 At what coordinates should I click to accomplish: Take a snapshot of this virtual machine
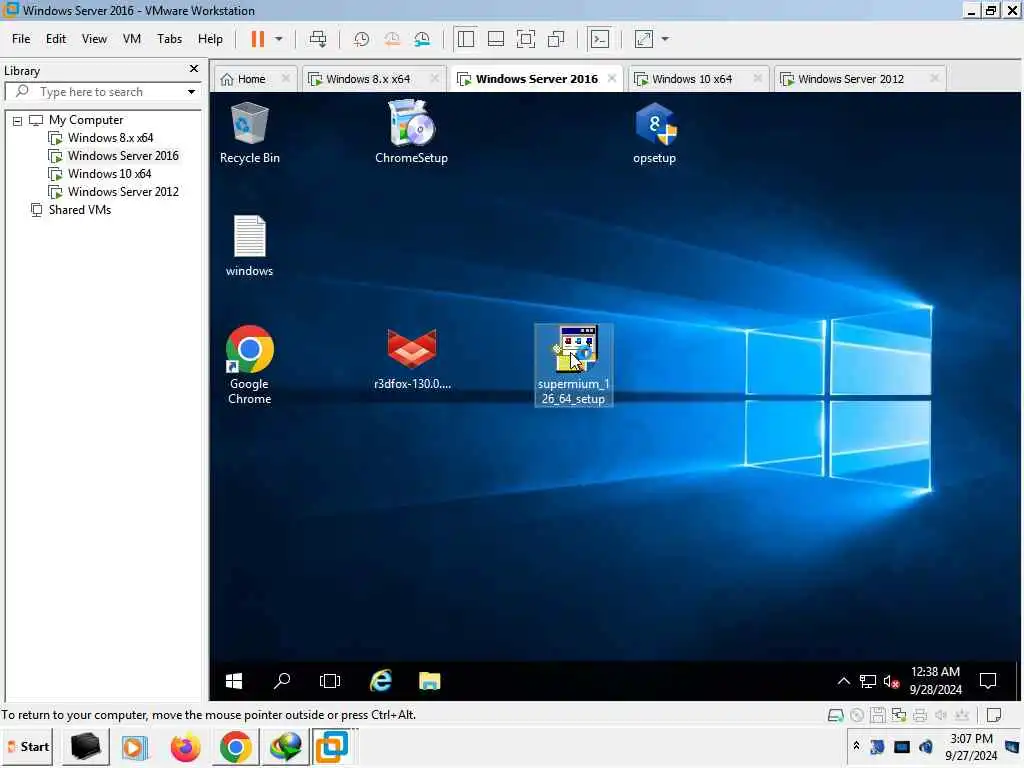pos(361,39)
